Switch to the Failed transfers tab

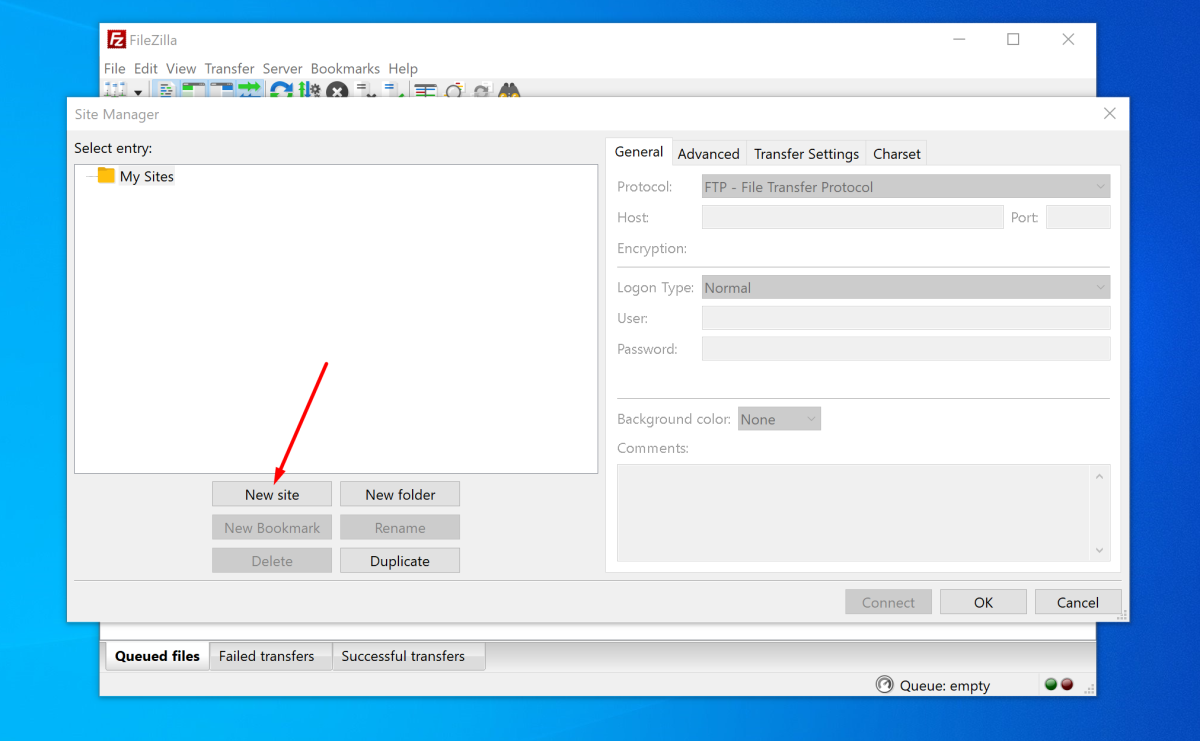(267, 656)
